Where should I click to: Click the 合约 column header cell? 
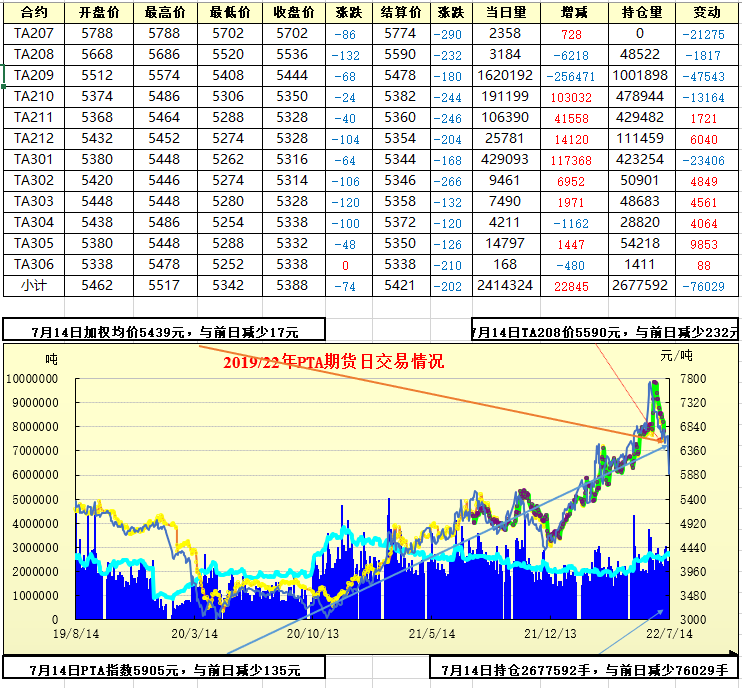pyautogui.click(x=34, y=13)
